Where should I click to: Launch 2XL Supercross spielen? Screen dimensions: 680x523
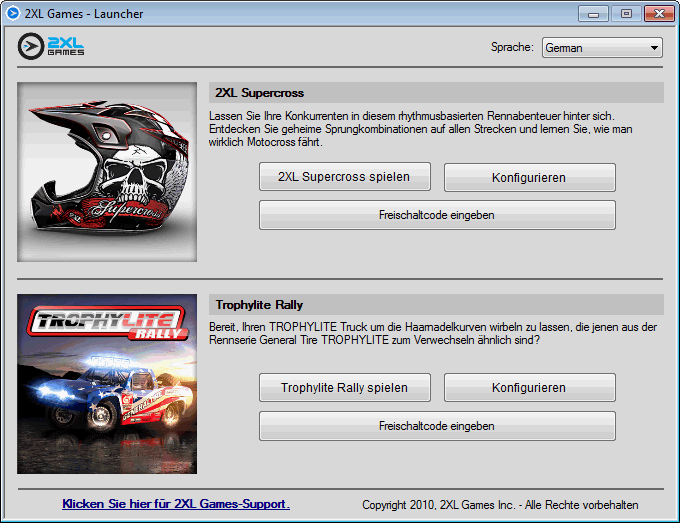[345, 177]
